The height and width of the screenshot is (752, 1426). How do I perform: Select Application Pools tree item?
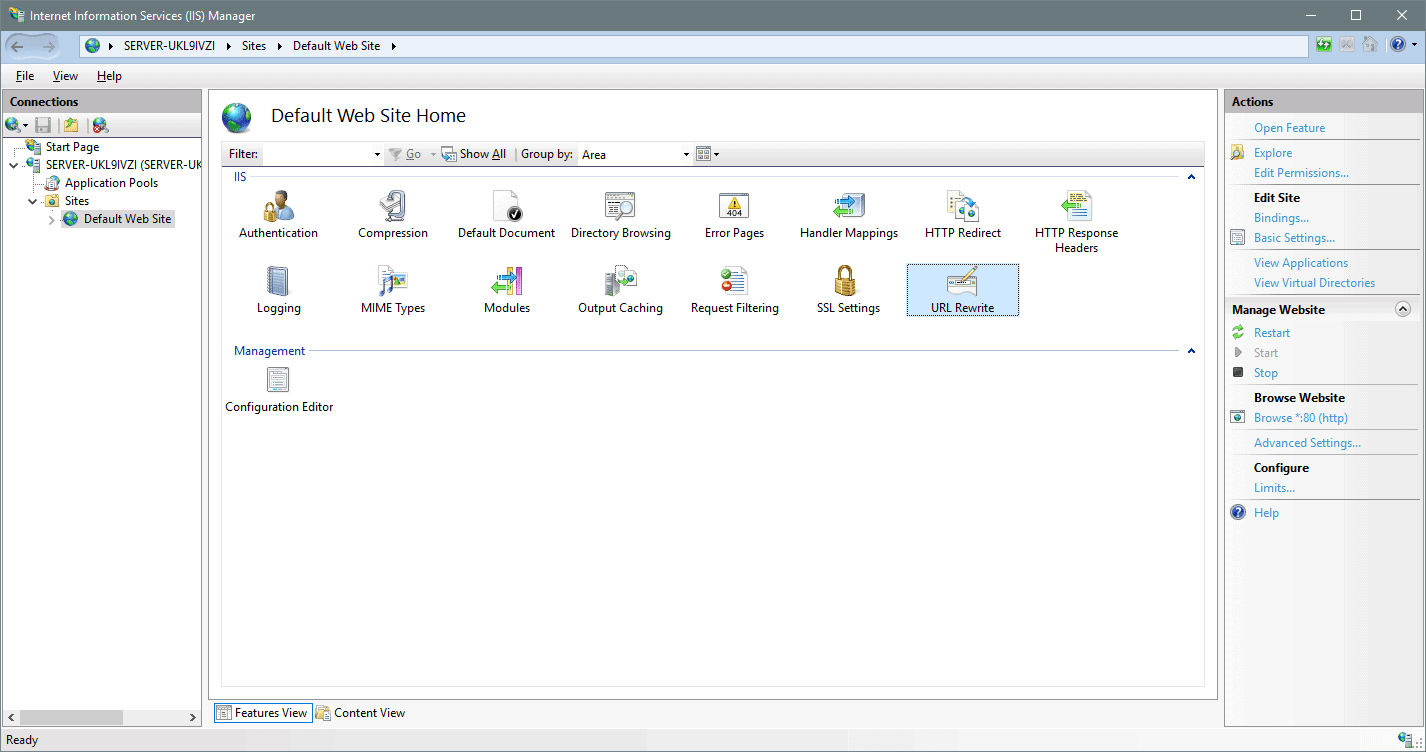[x=111, y=183]
